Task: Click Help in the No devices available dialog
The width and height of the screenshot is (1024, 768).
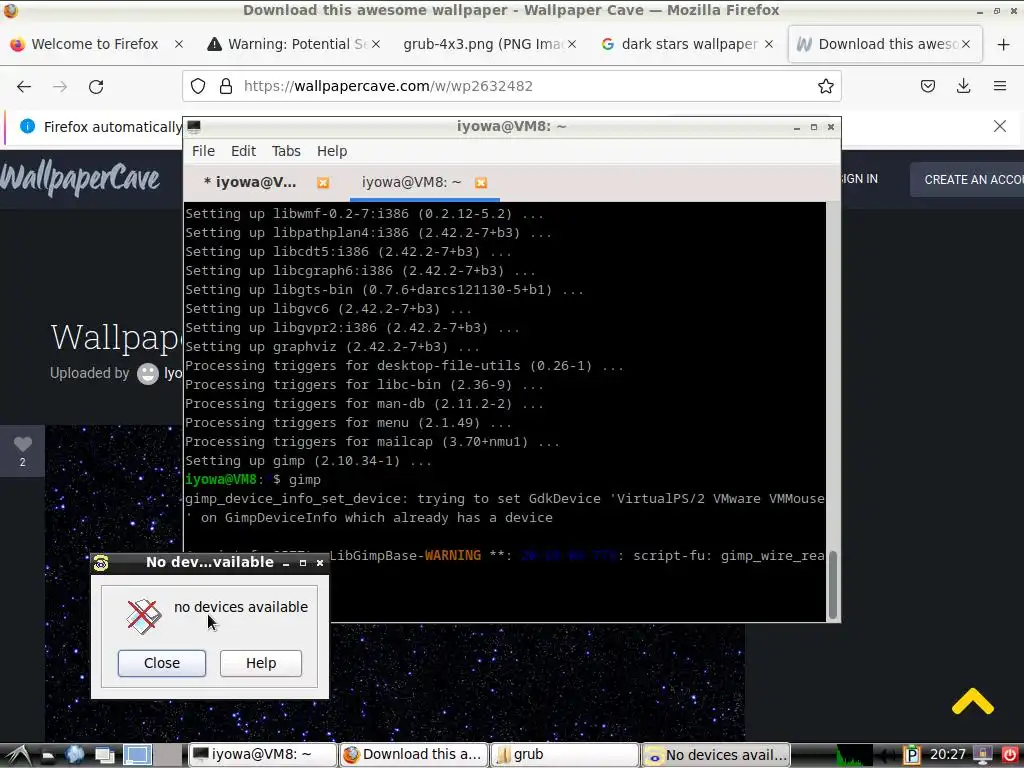Action: [x=261, y=663]
